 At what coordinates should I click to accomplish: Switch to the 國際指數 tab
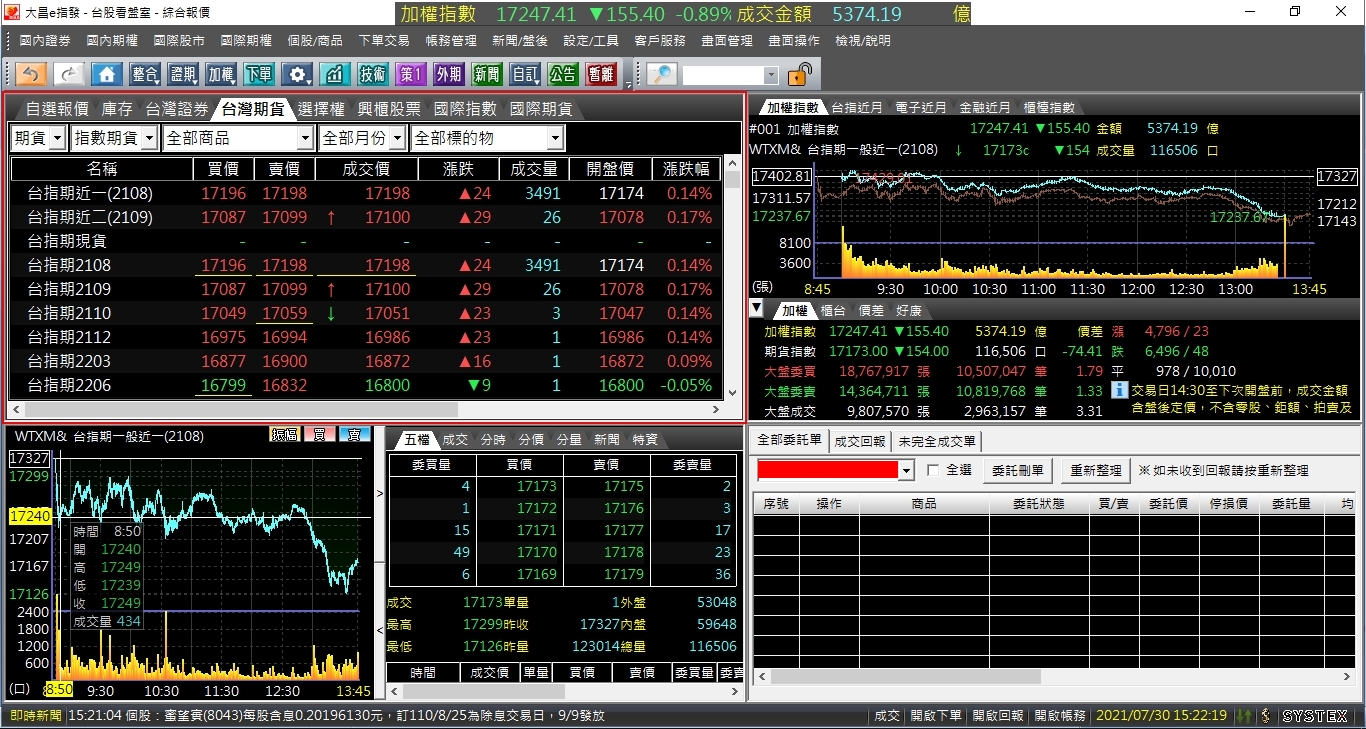click(x=466, y=109)
